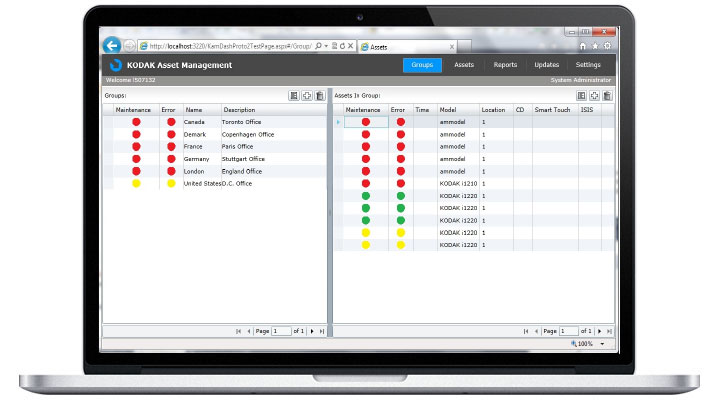Open browser Tools gear icon

pyautogui.click(x=608, y=46)
